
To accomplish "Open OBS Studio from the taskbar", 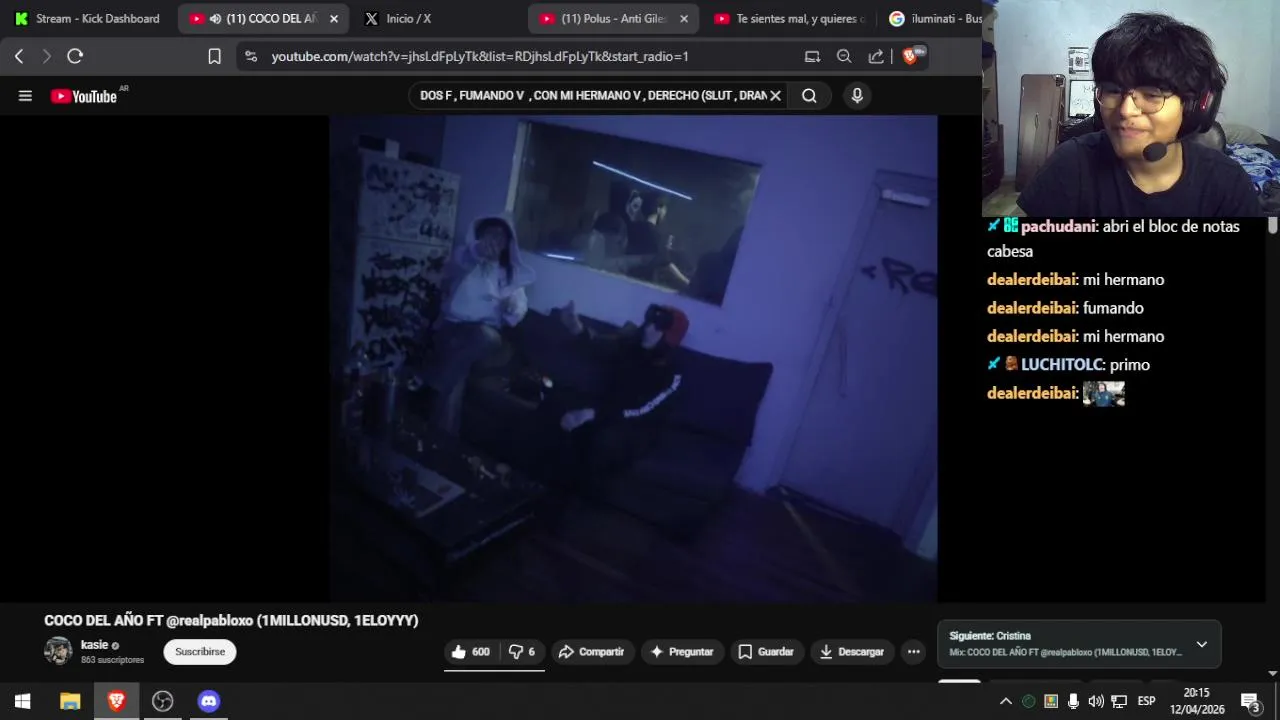I will [x=163, y=701].
